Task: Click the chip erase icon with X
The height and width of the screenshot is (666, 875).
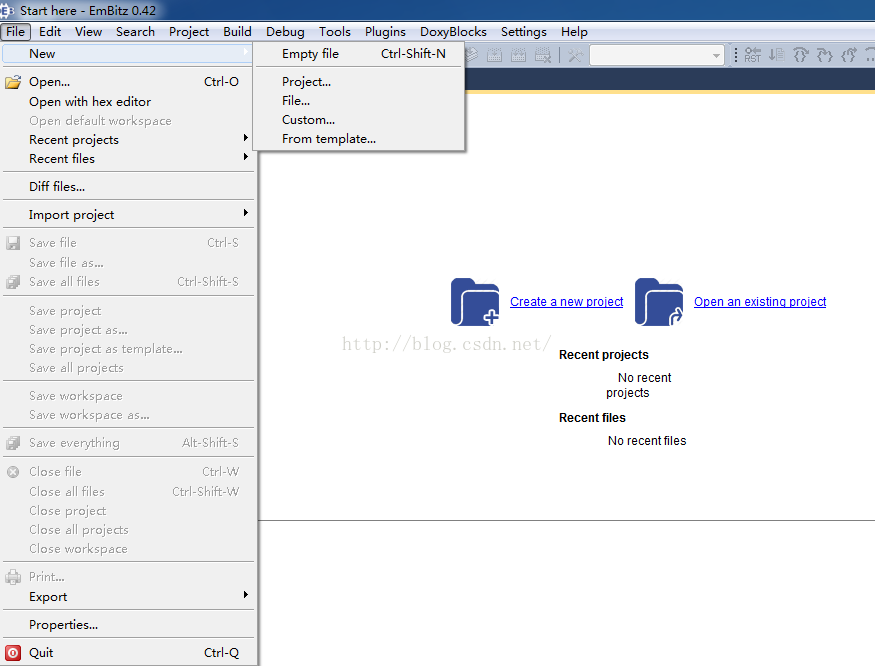Action: click(543, 55)
